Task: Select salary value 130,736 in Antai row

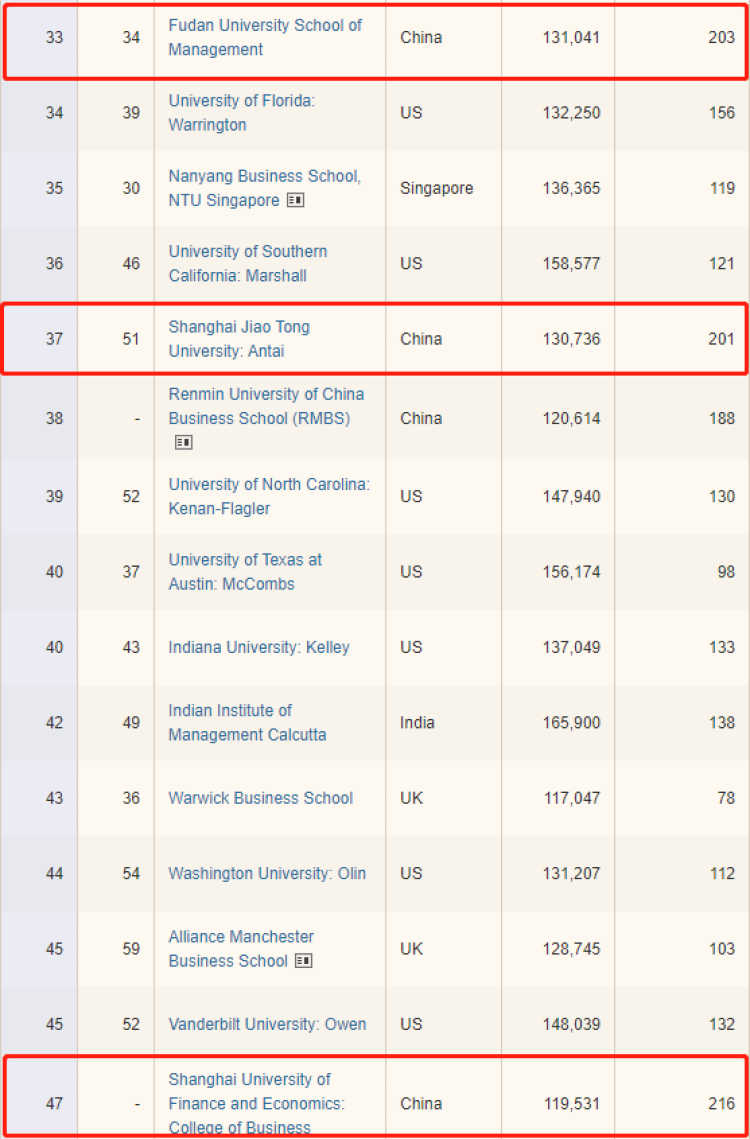Action: pyautogui.click(x=571, y=339)
